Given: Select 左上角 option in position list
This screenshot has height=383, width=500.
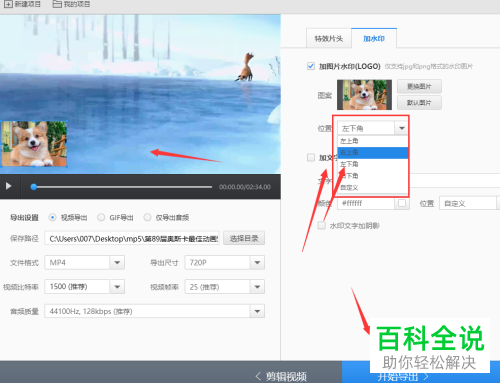Looking at the screenshot, I should click(373, 141).
